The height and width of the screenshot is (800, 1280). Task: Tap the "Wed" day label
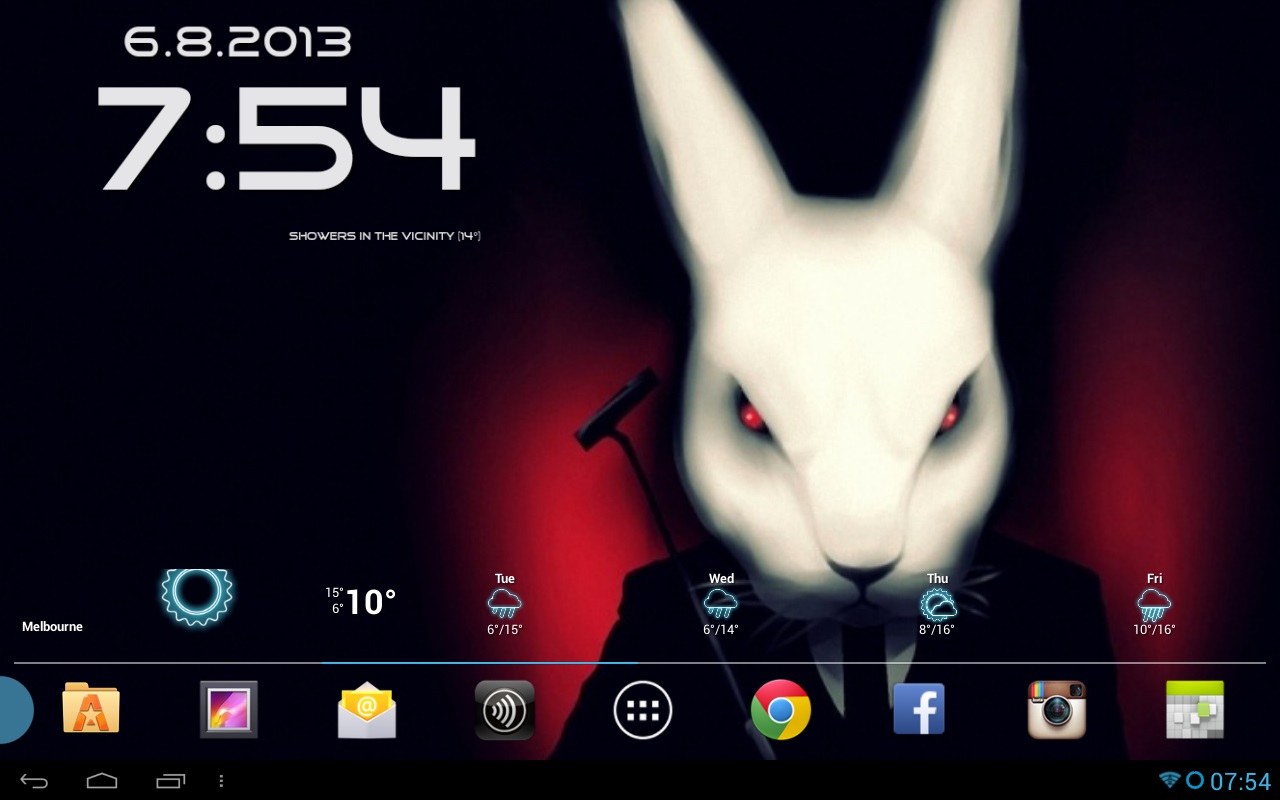click(x=721, y=579)
